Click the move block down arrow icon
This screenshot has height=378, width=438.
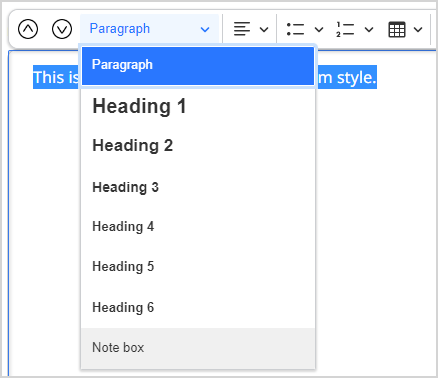point(62,29)
